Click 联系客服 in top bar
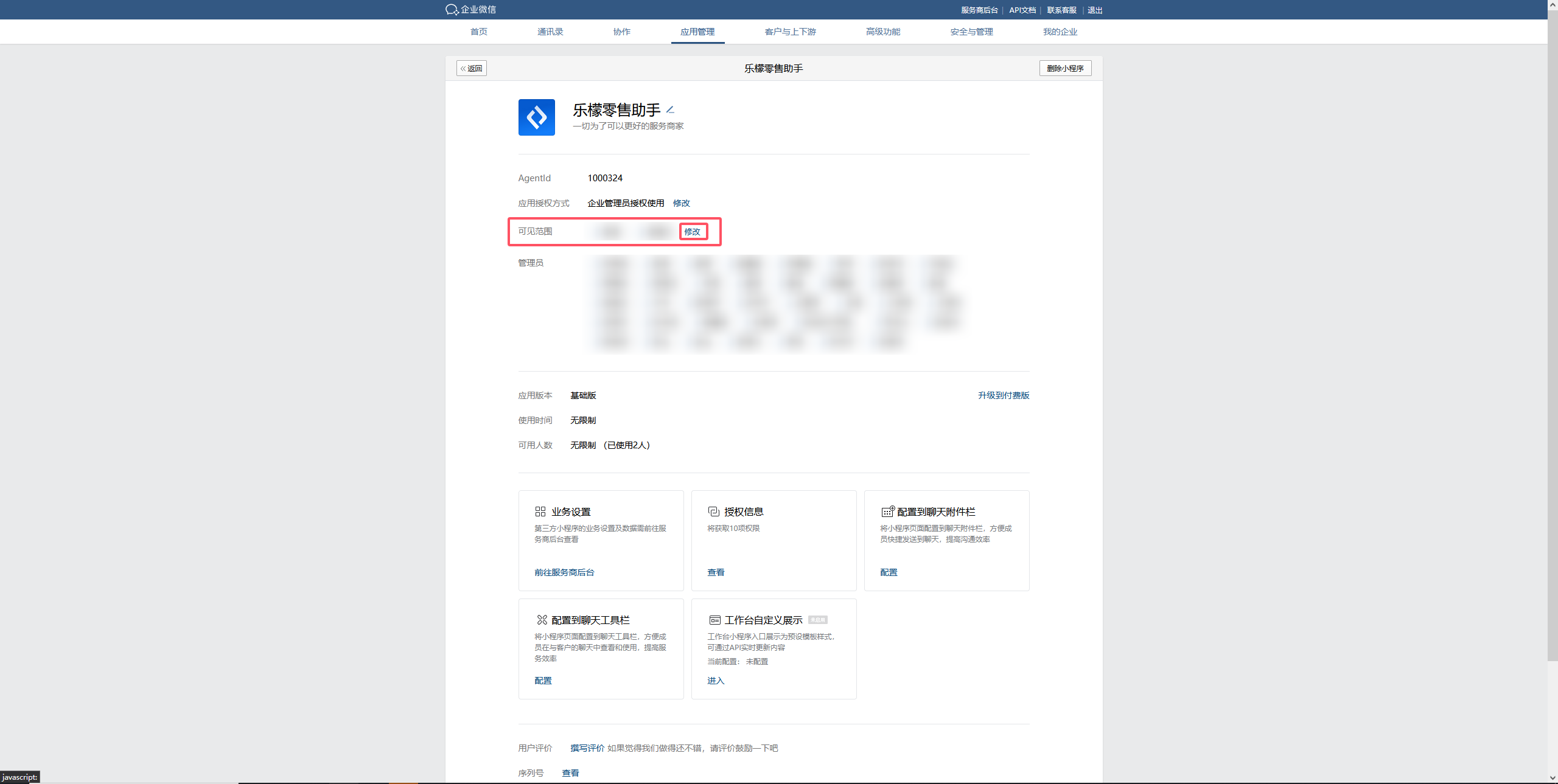This screenshot has height=784, width=1558. pos(1061,10)
